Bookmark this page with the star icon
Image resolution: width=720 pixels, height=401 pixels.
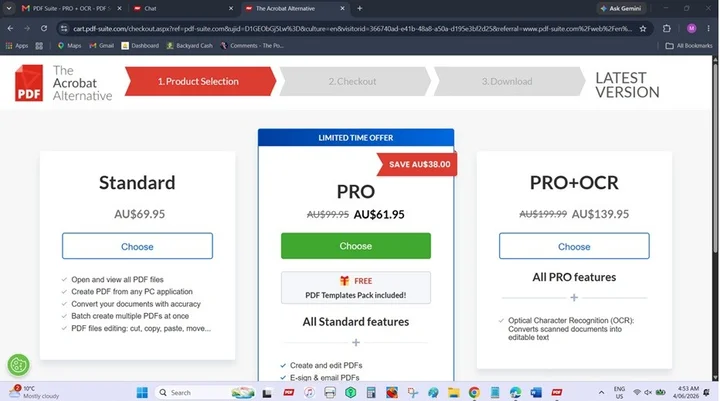coord(643,28)
